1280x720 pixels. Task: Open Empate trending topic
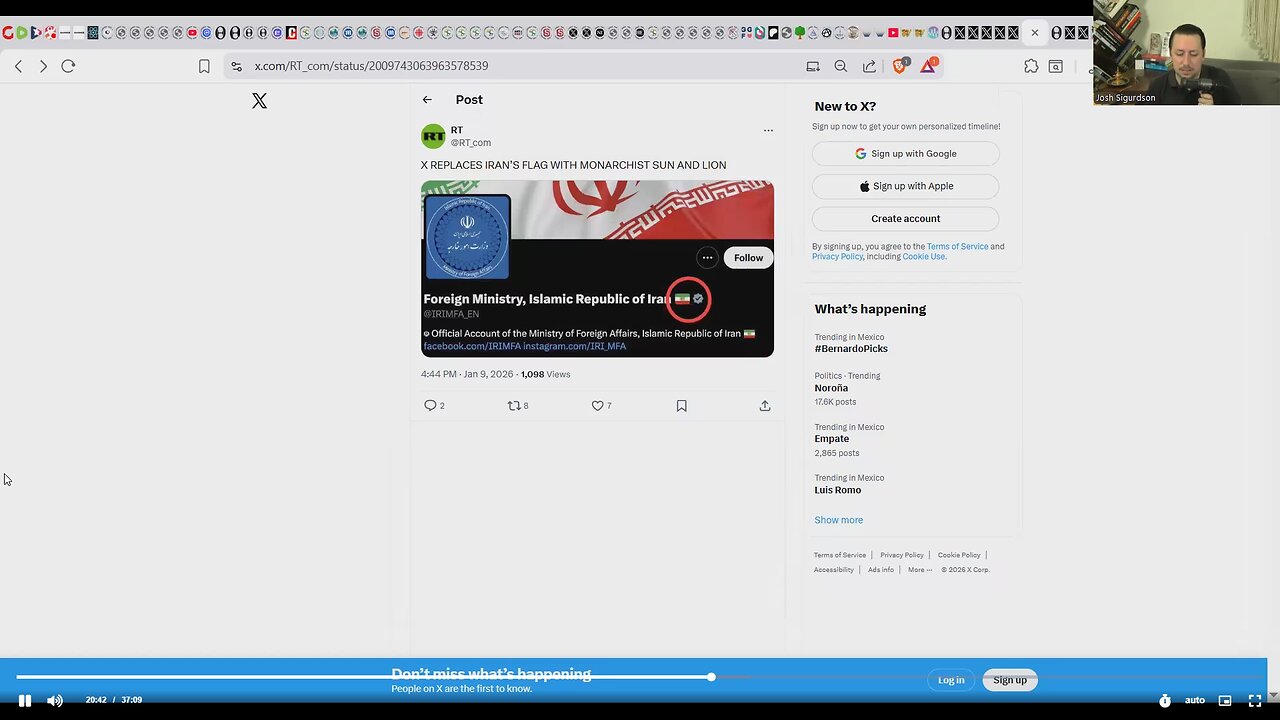(x=832, y=439)
